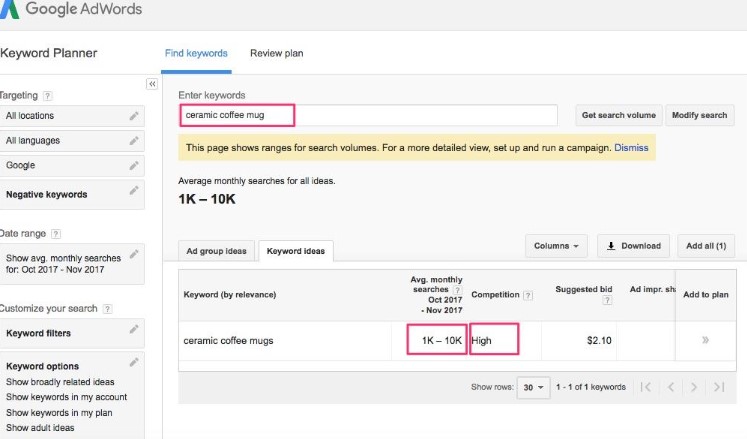The image size is (747, 439).
Task: Click the Get search volume button
Action: [618, 115]
